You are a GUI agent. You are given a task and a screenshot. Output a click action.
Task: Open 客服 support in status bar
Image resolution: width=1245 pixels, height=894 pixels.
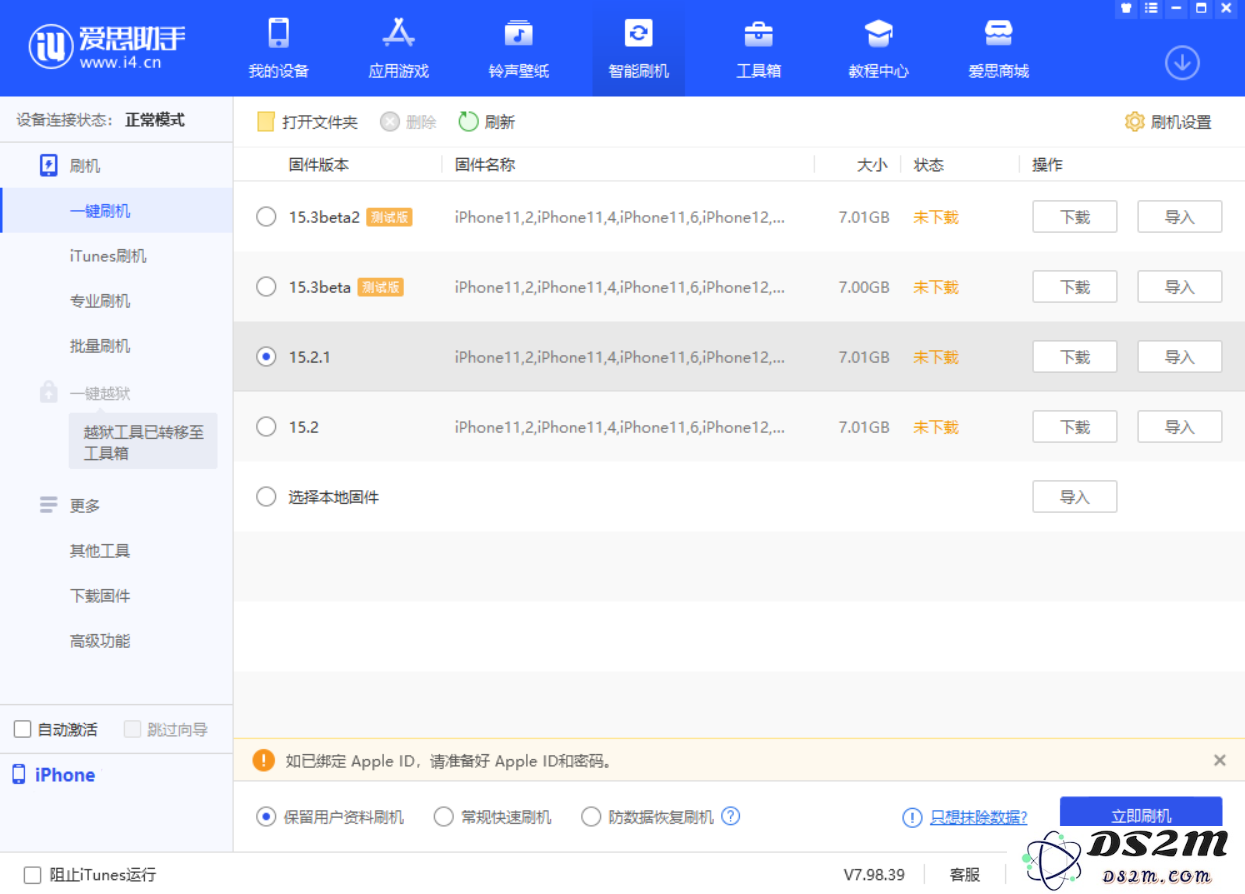[965, 875]
